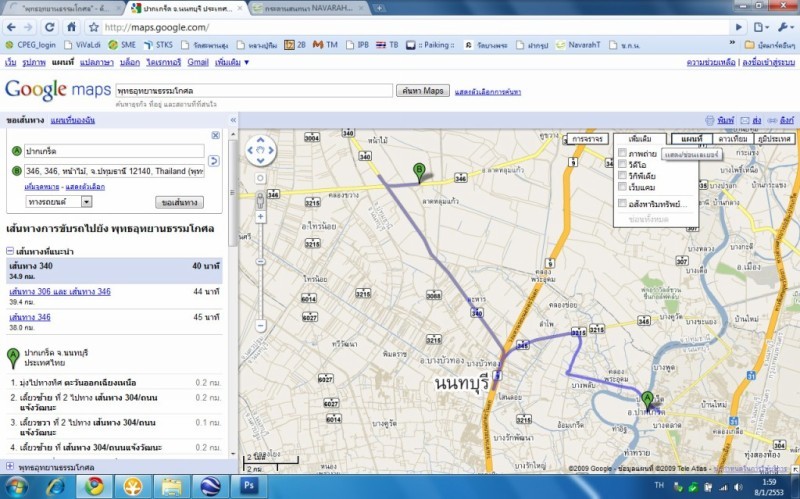Open the แผนที่ของฉัน My Maps link
Image resolution: width=800 pixels, height=499 pixels.
click(72, 120)
